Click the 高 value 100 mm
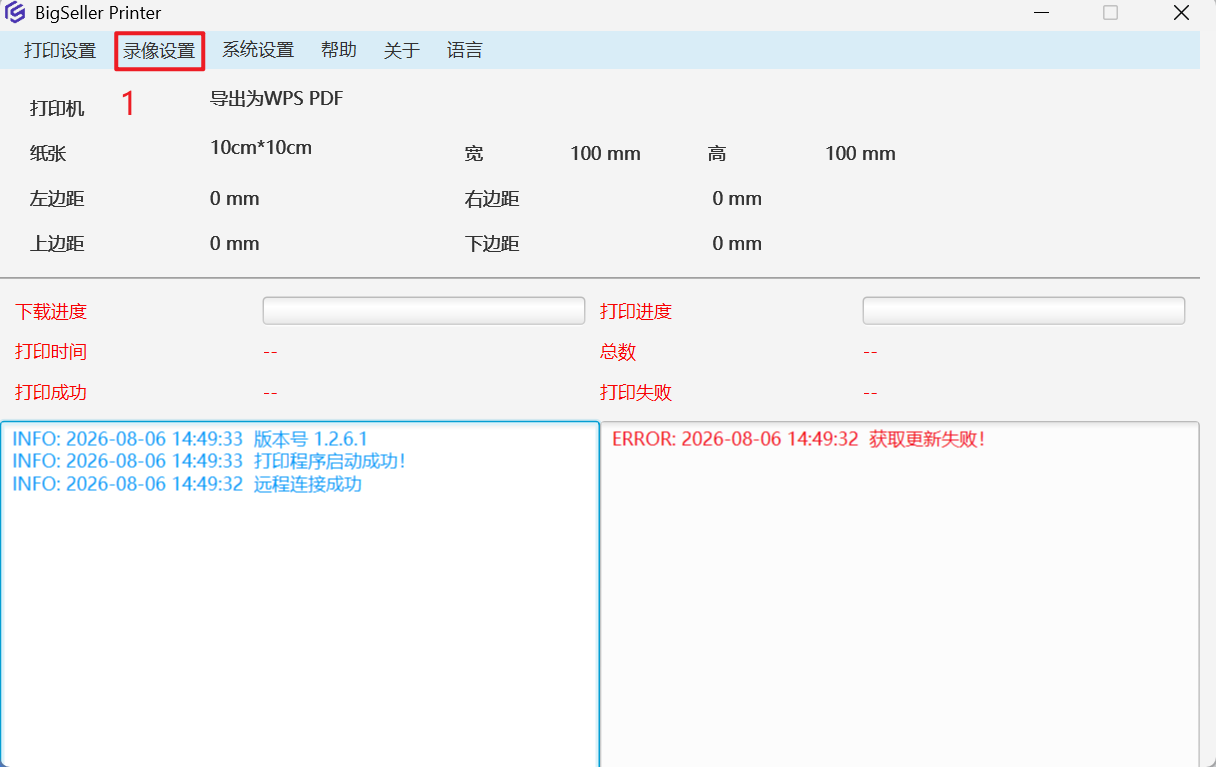 [x=860, y=154]
